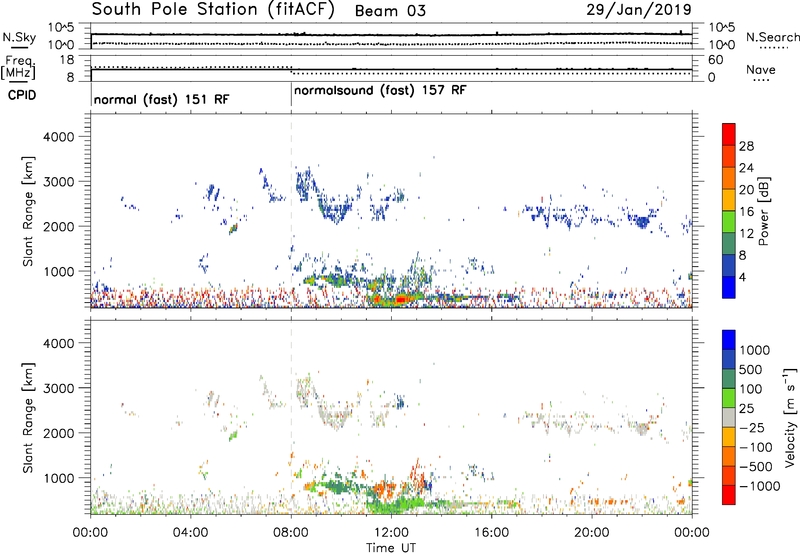Screen dimensions: 800x554
Task: Click the 'South Pole Station (fitACF)' title
Action: point(213,10)
